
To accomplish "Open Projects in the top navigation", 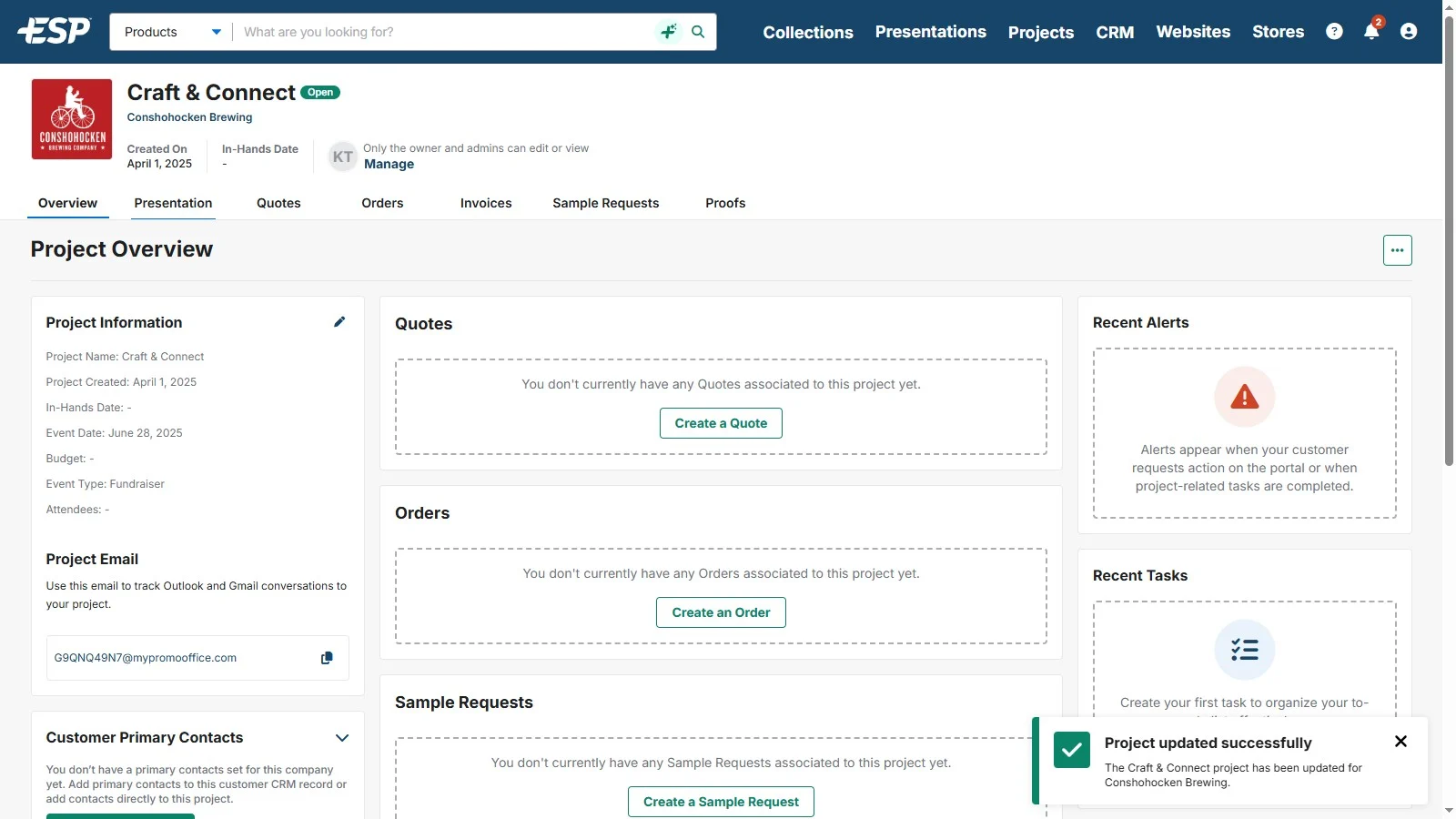I will (x=1041, y=32).
